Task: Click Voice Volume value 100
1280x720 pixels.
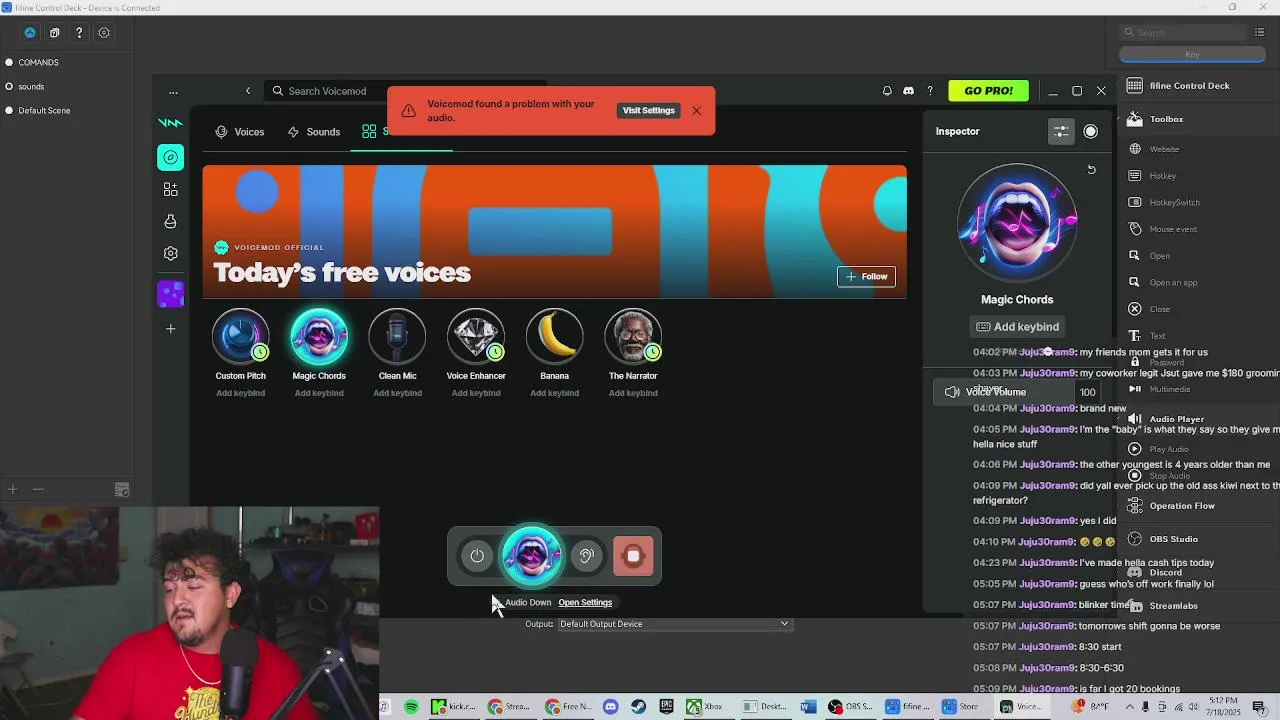Action: (1087, 392)
